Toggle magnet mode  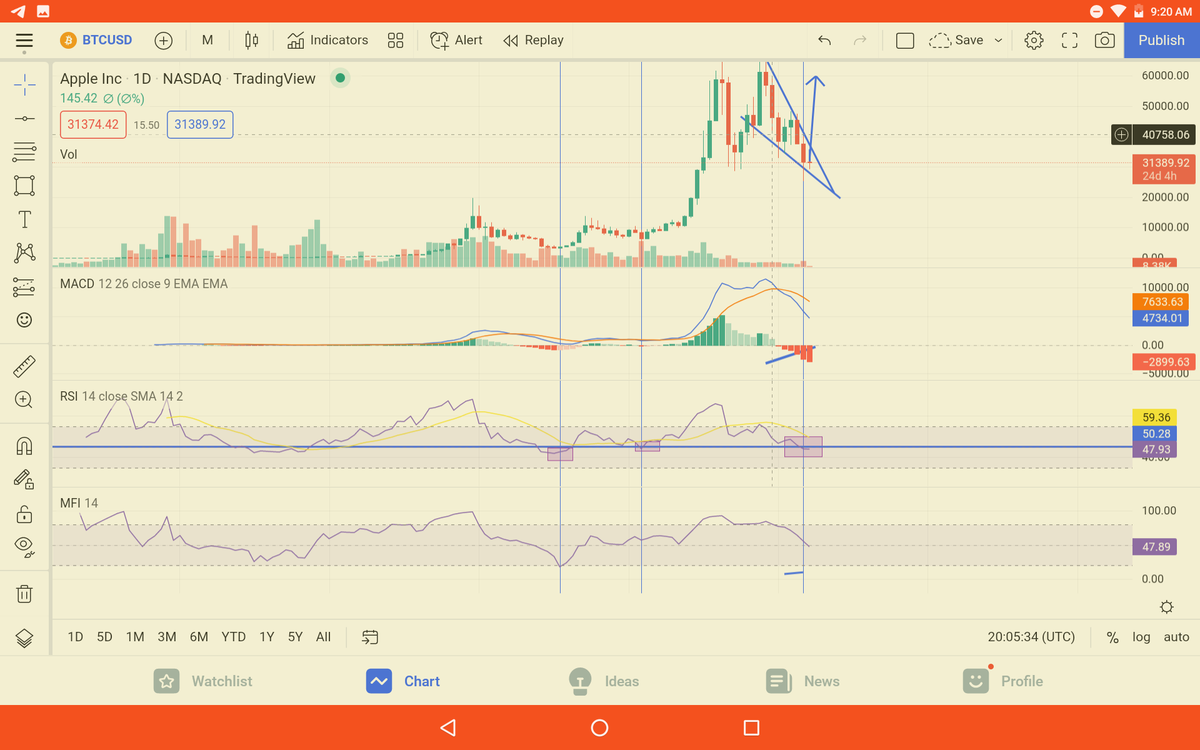coord(25,445)
